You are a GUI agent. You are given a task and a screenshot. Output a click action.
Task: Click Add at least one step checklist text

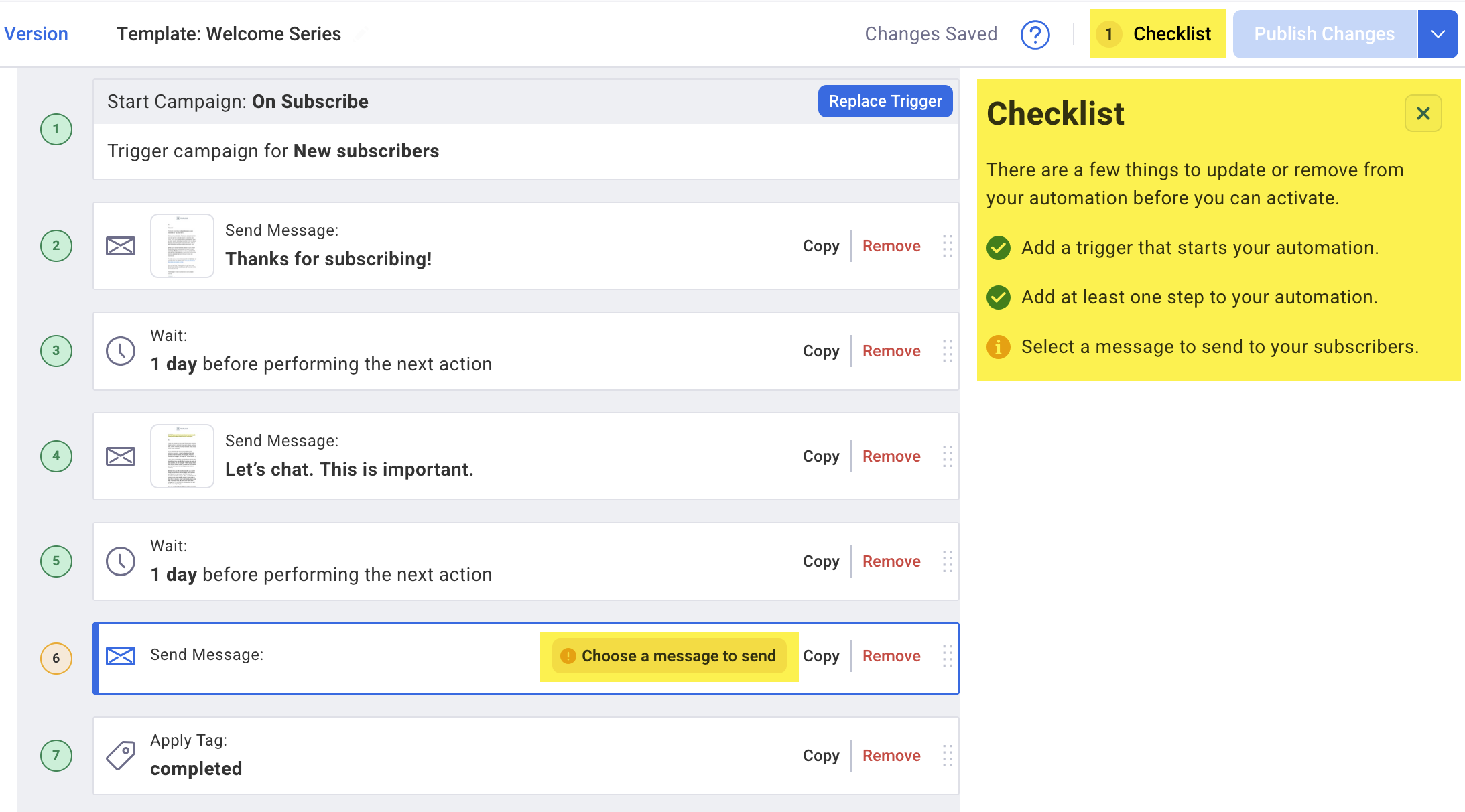click(1199, 297)
